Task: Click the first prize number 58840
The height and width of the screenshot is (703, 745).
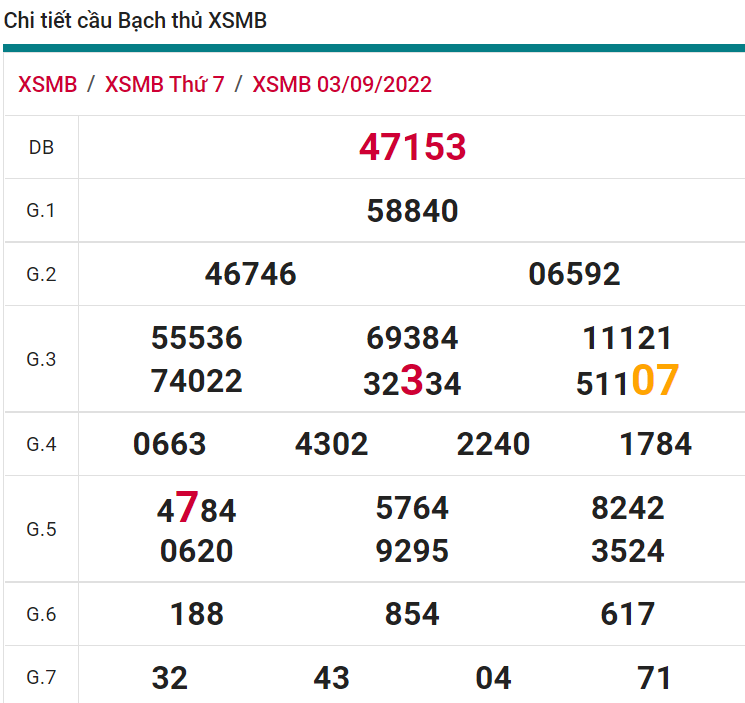Action: (412, 211)
